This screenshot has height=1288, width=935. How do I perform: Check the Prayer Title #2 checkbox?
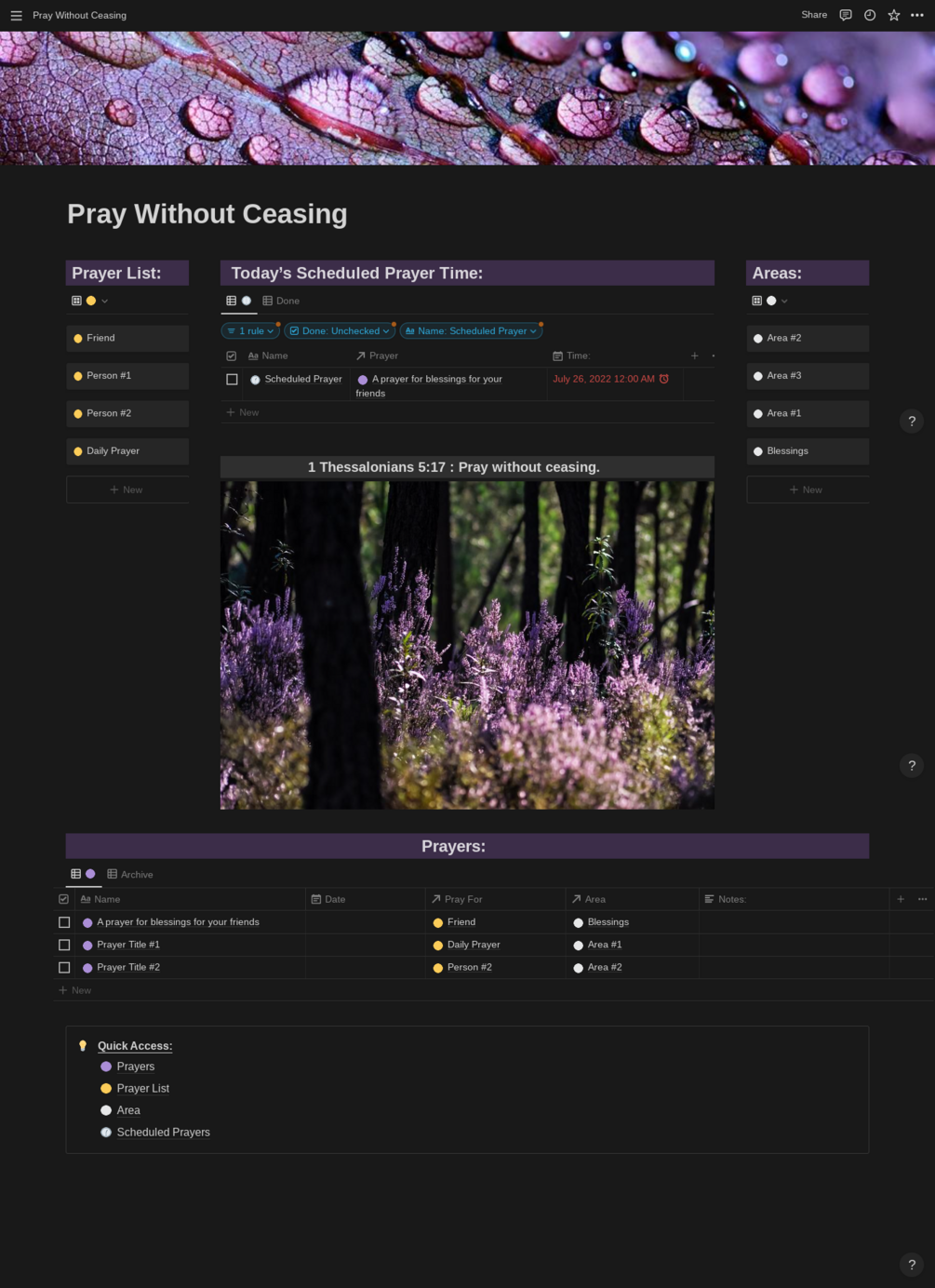tap(64, 968)
